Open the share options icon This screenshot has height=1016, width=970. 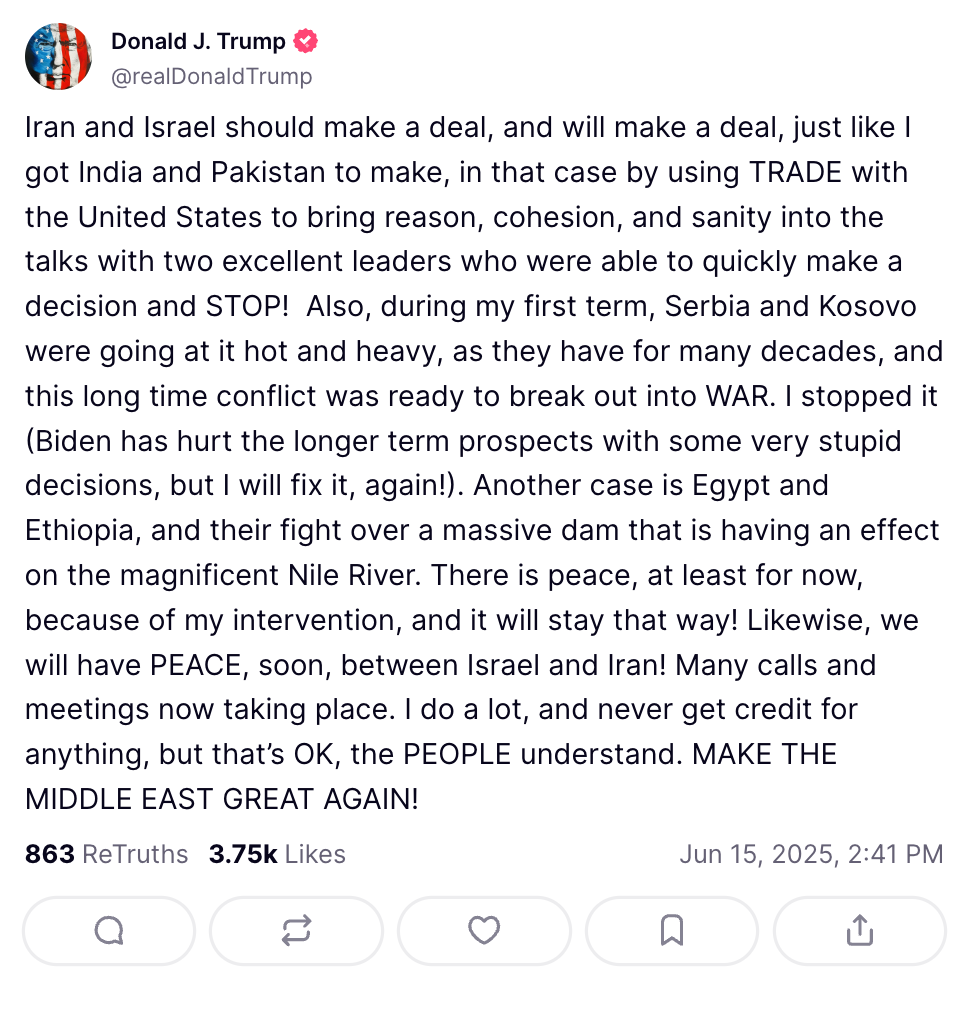point(860,931)
